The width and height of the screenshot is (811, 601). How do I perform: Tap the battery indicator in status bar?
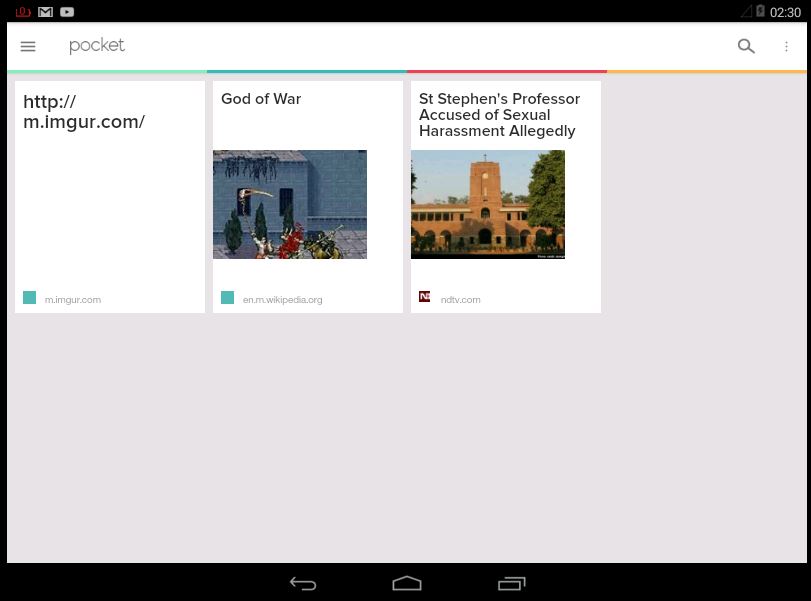[x=760, y=11]
